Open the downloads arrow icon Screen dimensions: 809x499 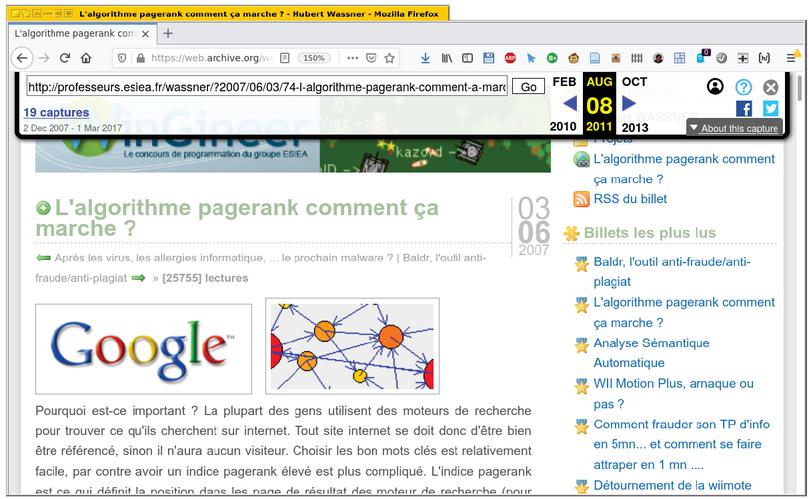tap(425, 58)
